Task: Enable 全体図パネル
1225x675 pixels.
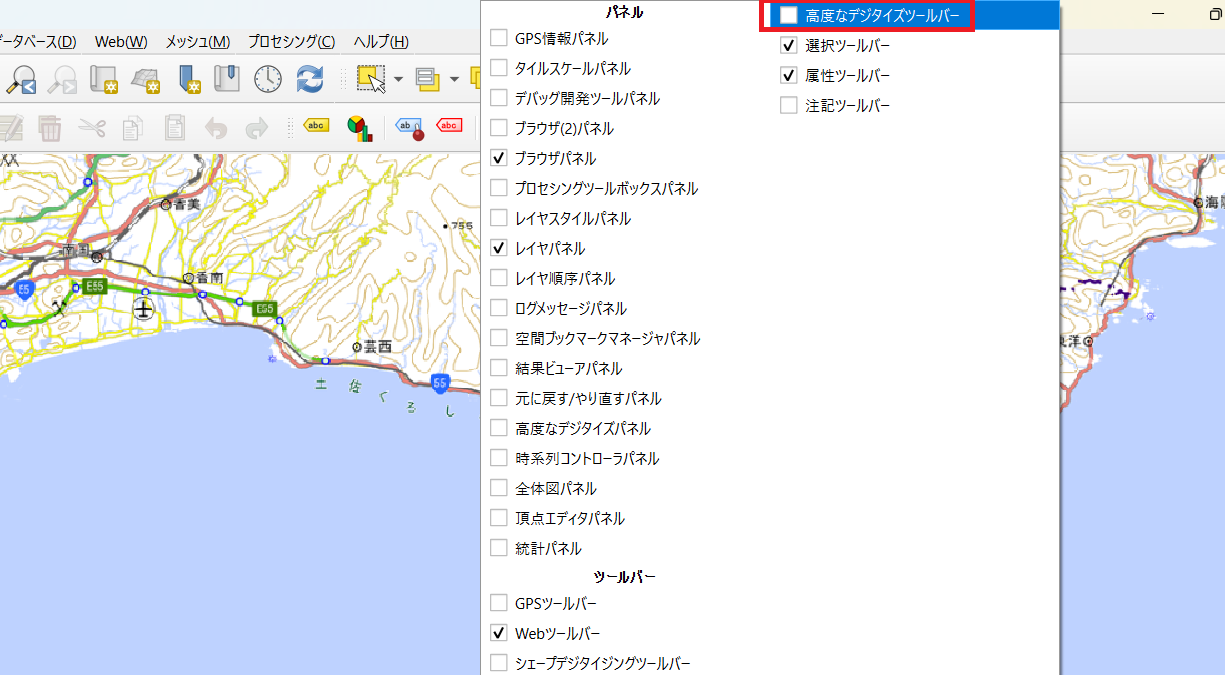Action: (x=499, y=488)
